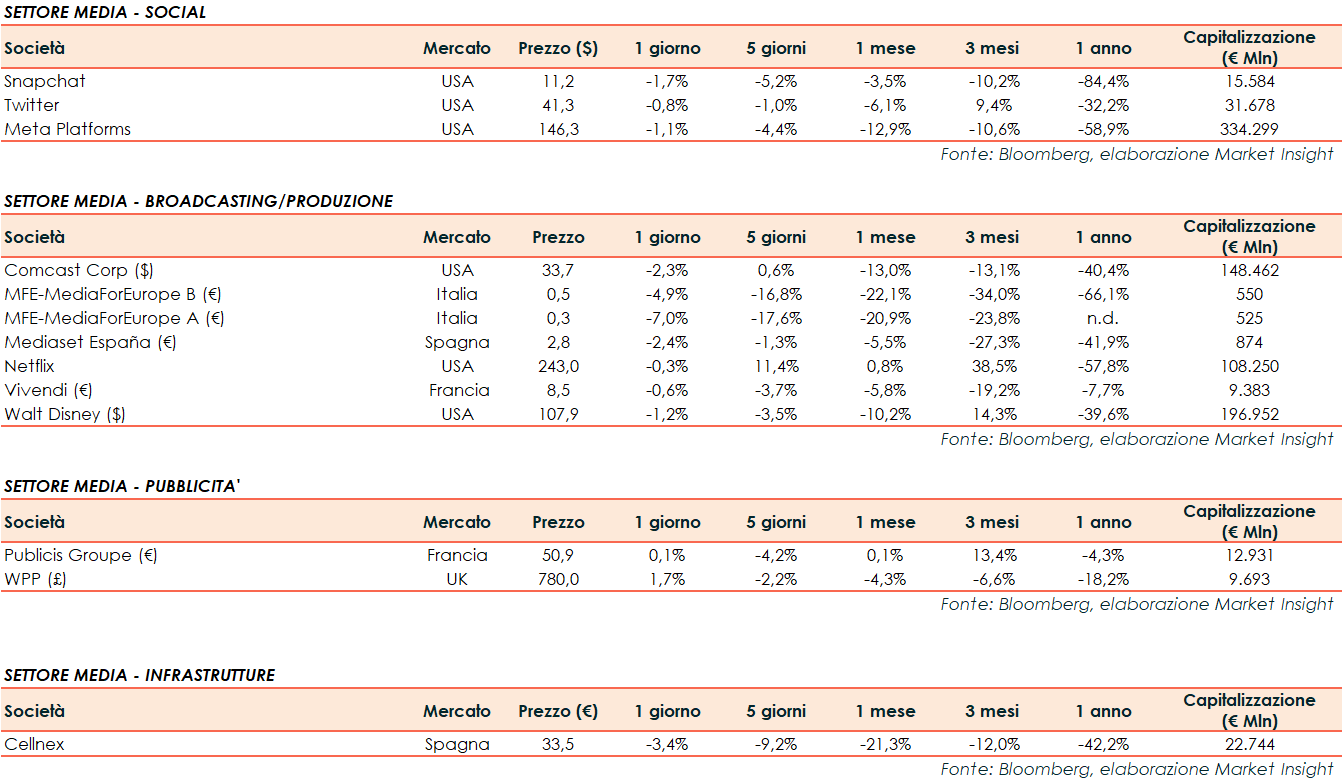Viewport: 1342px width, 781px height.
Task: Click the Settore Media - Broadcasting/Produzione title
Action: [x=198, y=201]
